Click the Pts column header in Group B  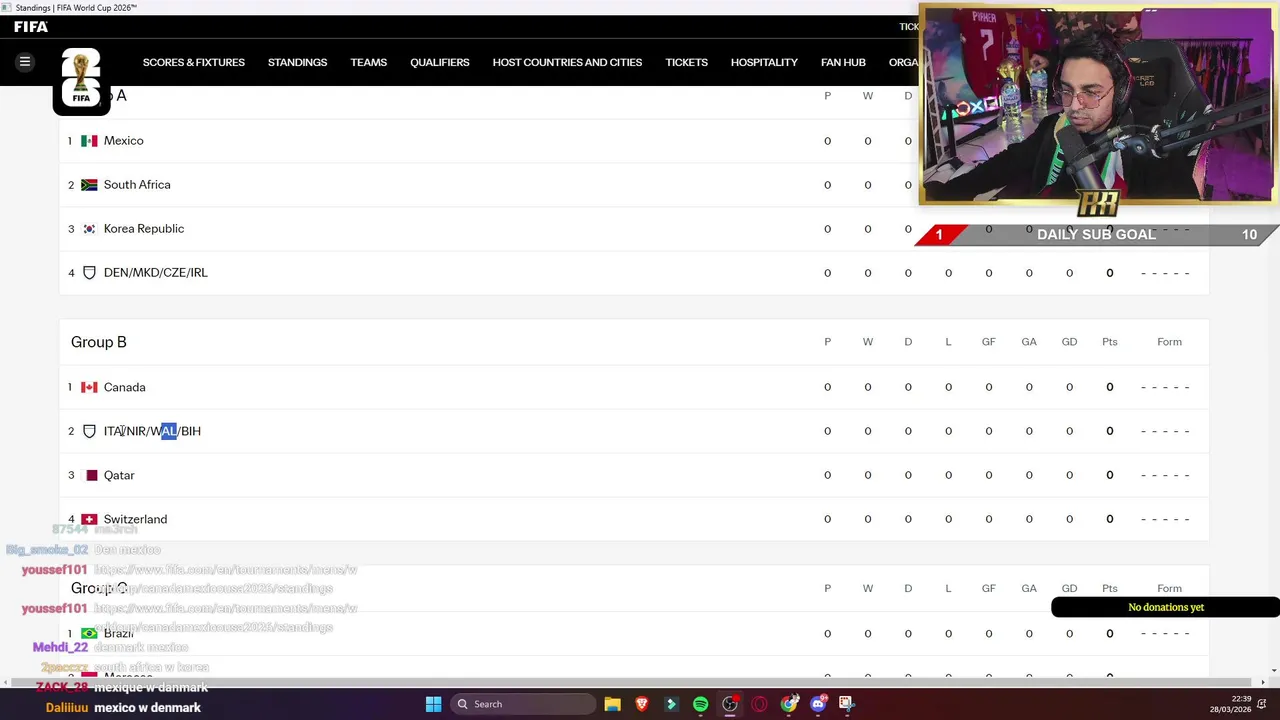[x=1109, y=342]
